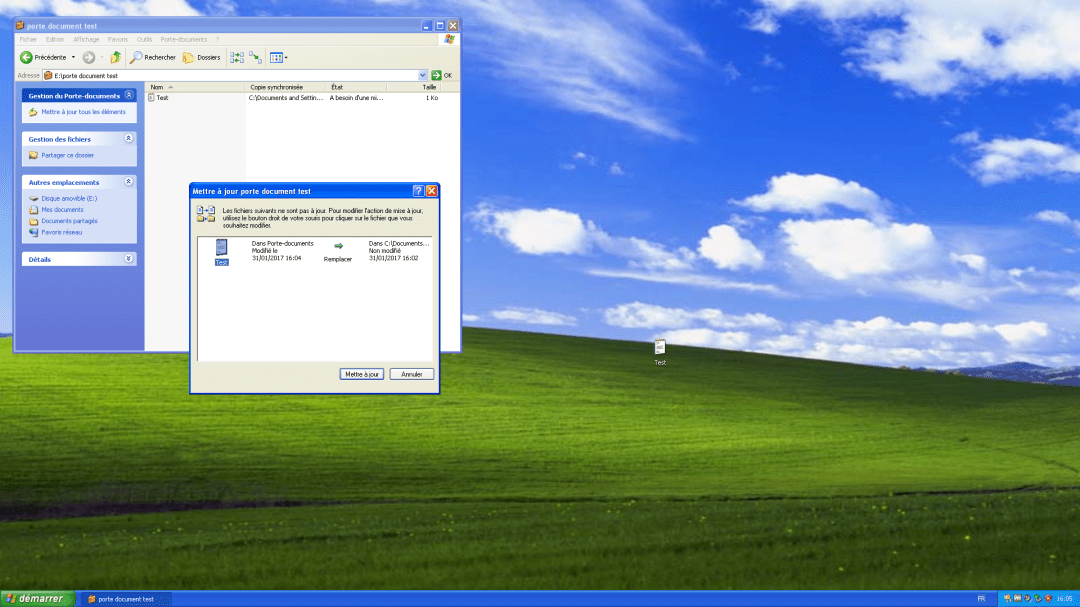Open the Affichage menu
This screenshot has width=1080, height=607.
pos(86,39)
